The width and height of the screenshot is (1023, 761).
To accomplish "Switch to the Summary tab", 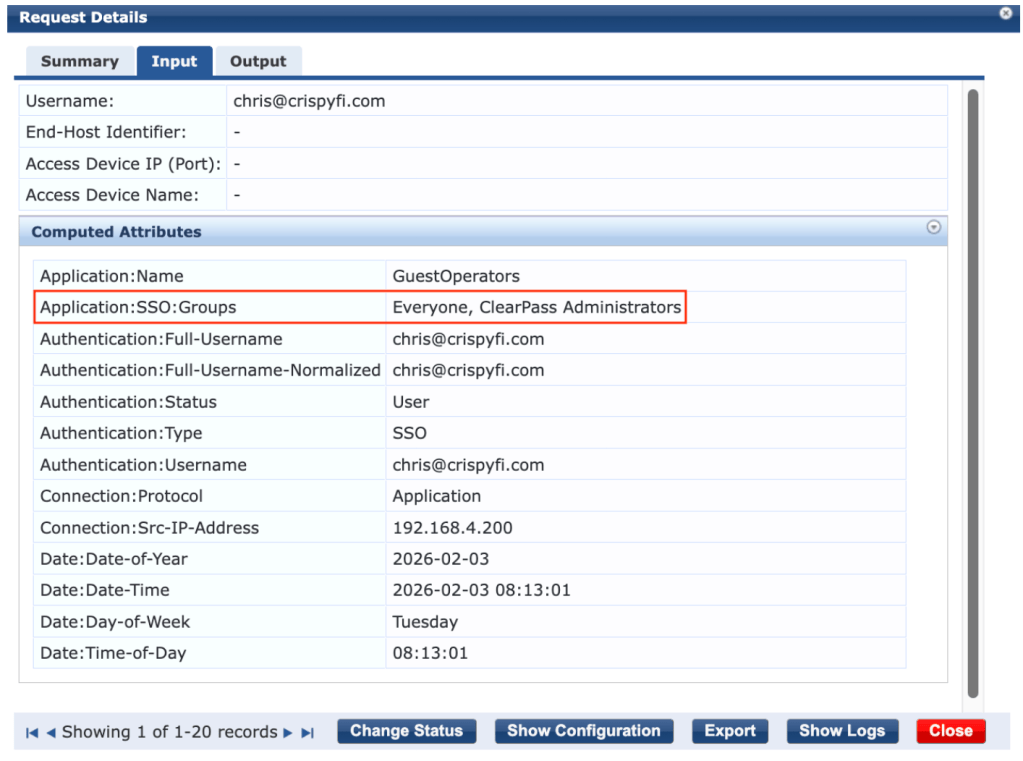I will pyautogui.click(x=79, y=61).
